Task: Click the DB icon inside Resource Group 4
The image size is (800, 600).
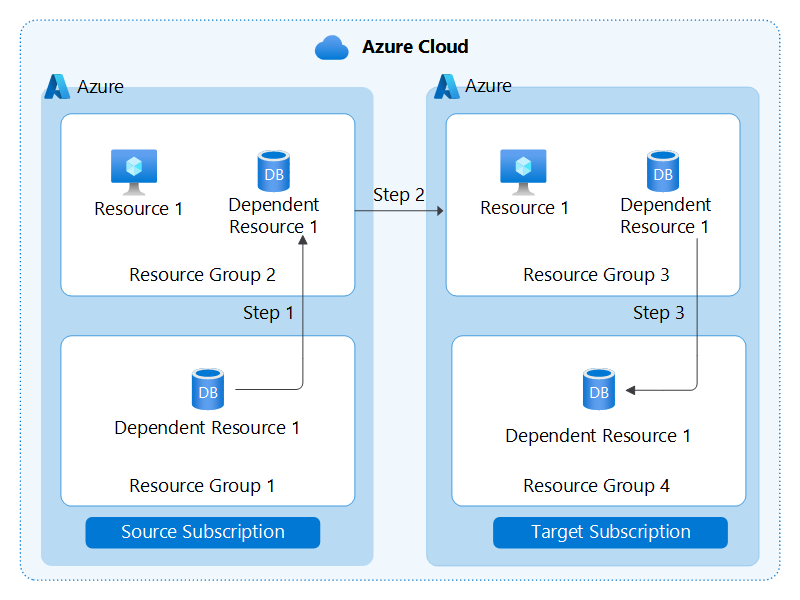Action: 598,391
